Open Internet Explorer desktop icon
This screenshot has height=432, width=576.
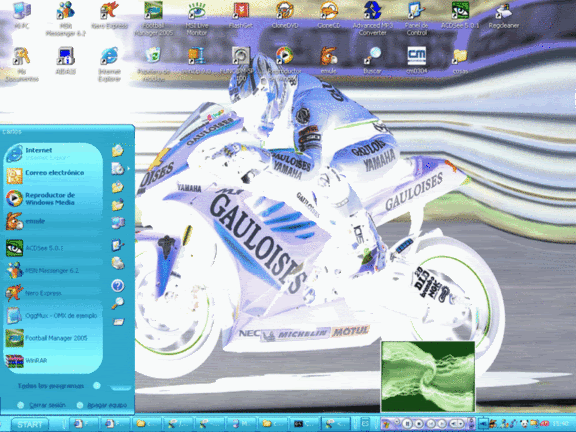[x=109, y=64]
